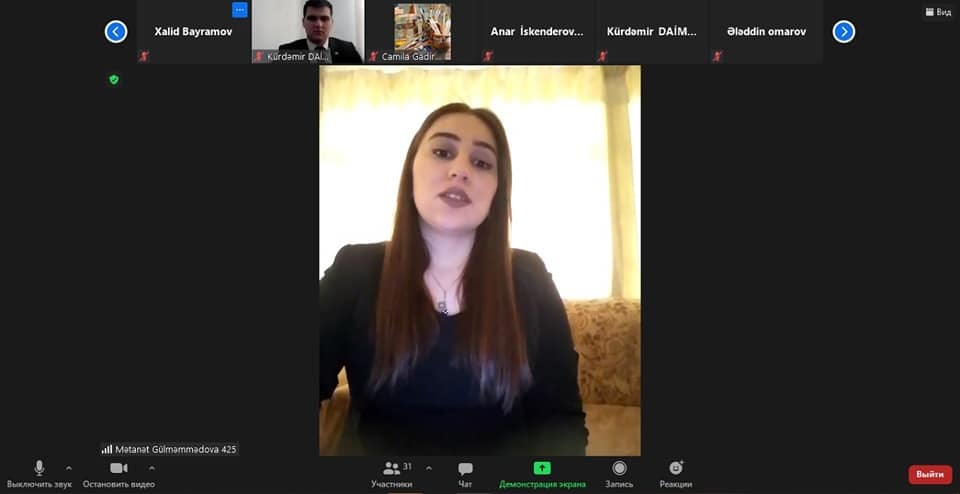960x494 pixels.
Task: Open blue more-options on Xalid Bayramov tile
Action: pyautogui.click(x=239, y=10)
